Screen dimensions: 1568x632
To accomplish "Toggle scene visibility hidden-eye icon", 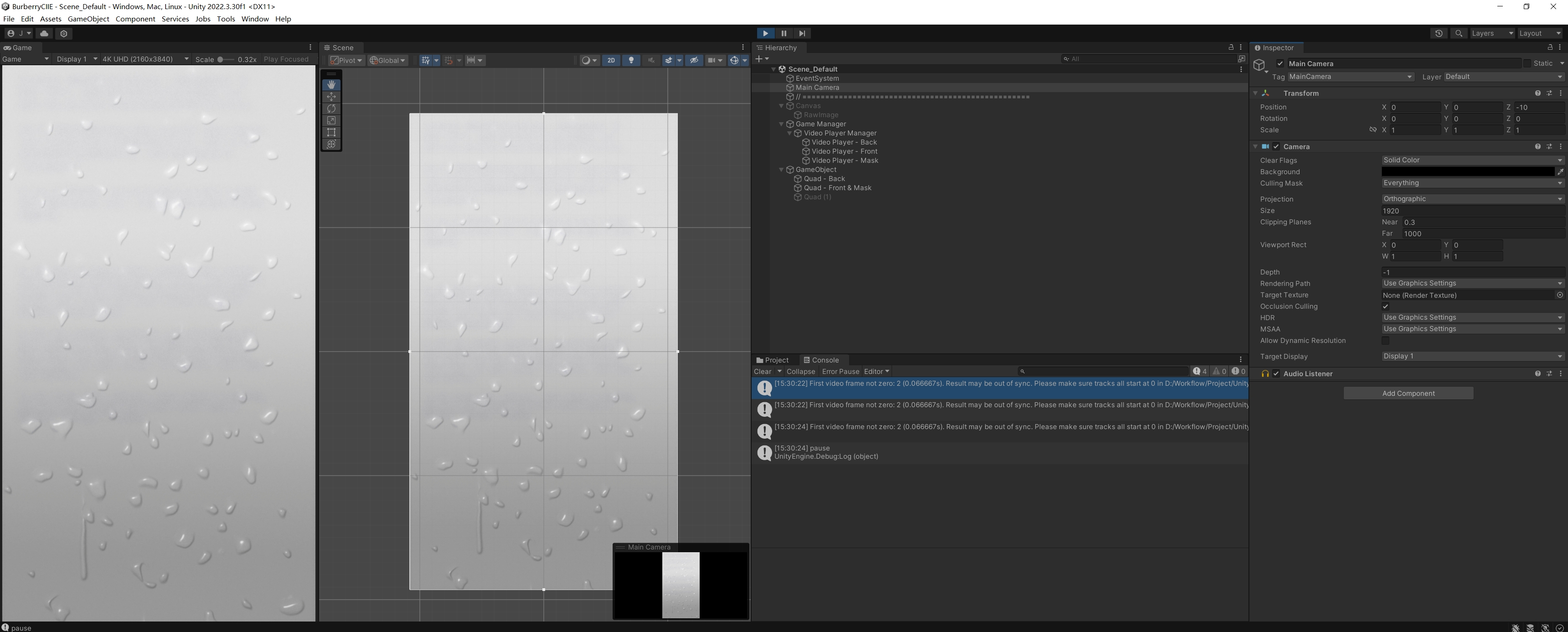I will (x=694, y=60).
